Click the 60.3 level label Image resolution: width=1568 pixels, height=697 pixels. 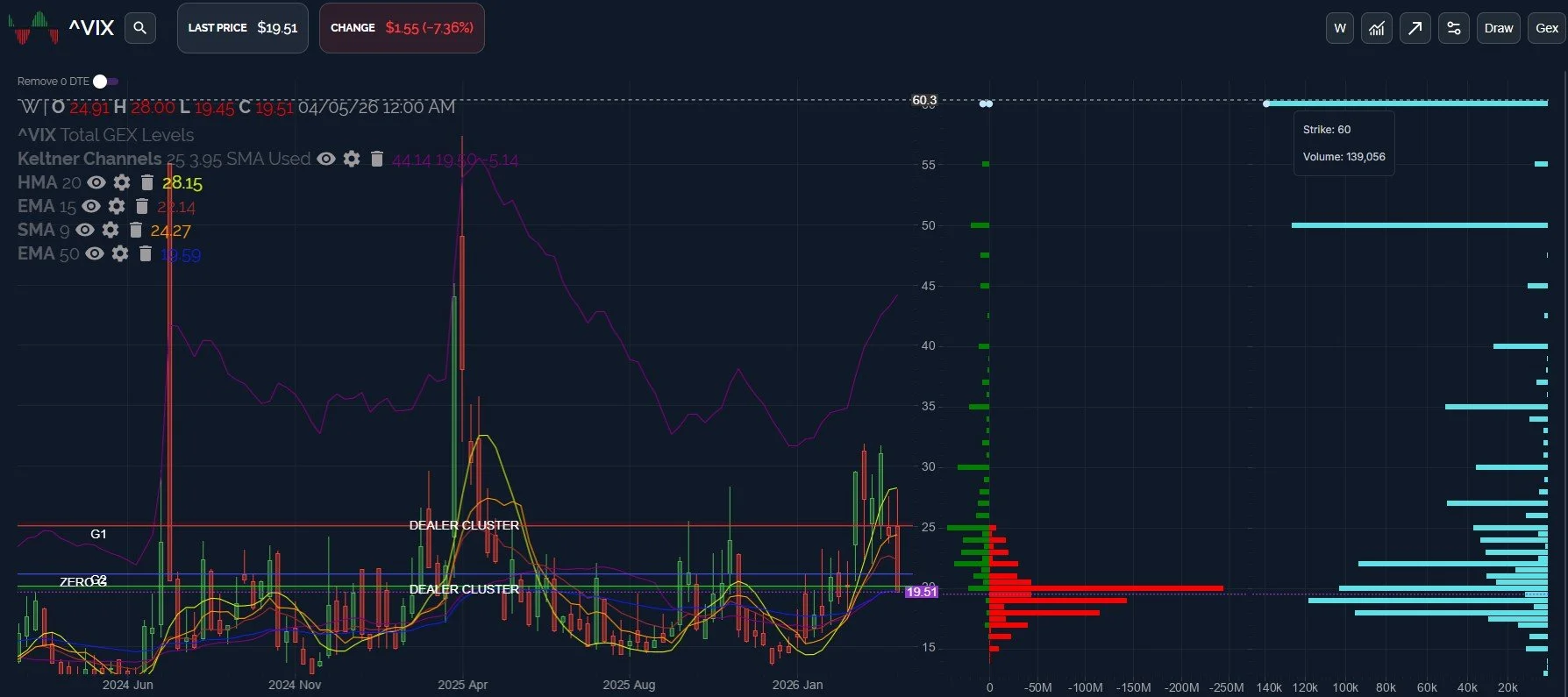[924, 100]
